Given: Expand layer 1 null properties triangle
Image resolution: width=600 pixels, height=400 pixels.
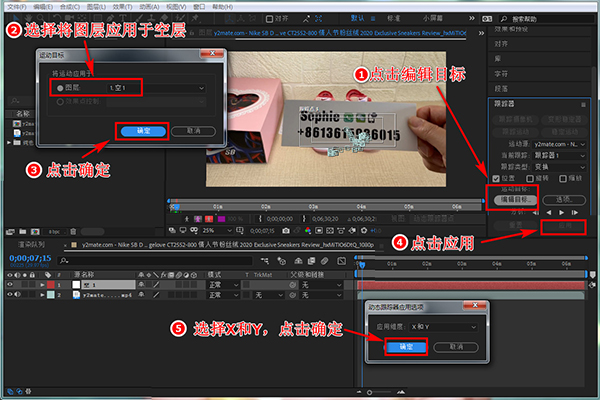Looking at the screenshot, I should pos(42,285).
